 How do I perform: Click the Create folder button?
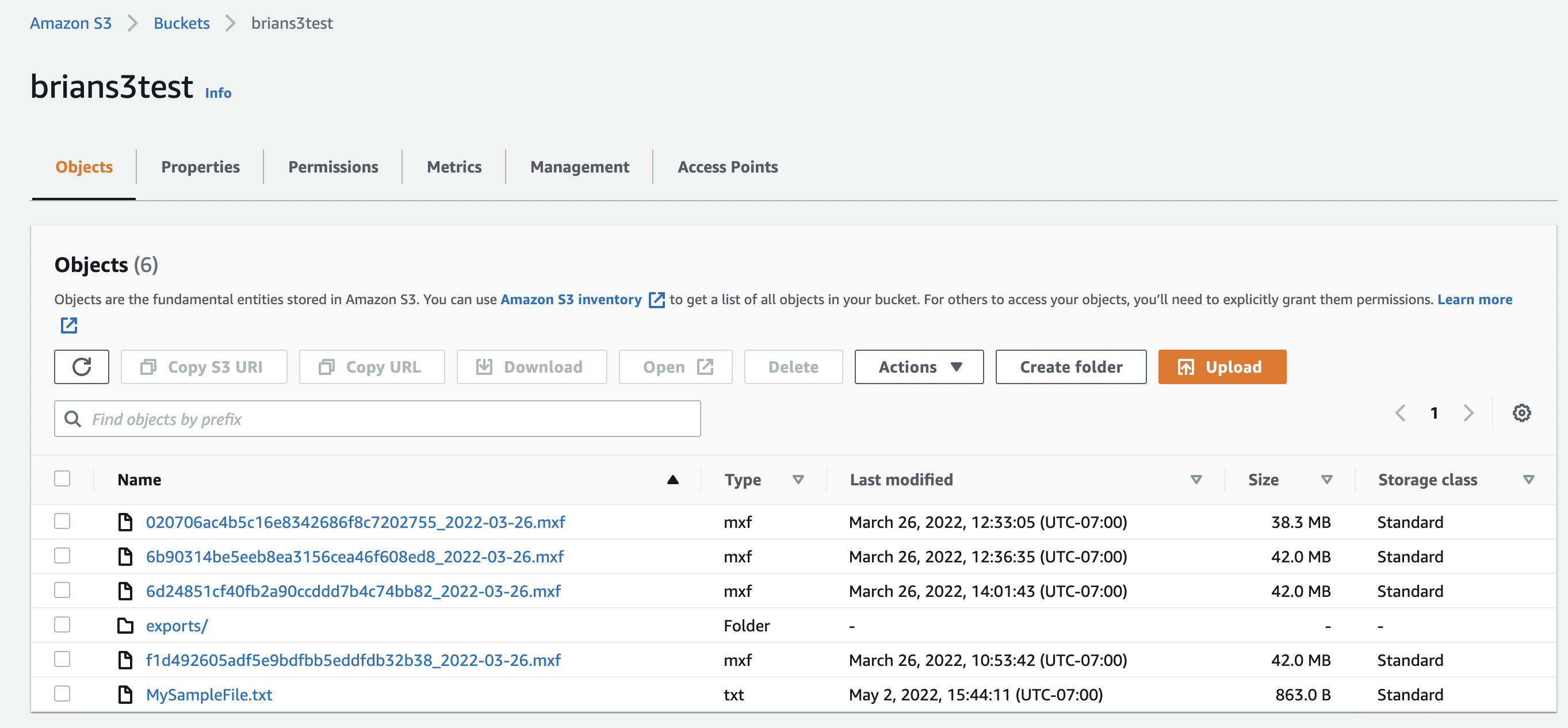(1070, 366)
